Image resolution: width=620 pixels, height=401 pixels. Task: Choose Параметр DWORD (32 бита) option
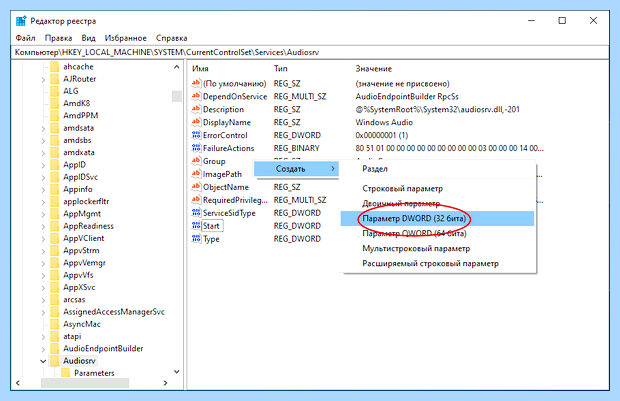437,218
